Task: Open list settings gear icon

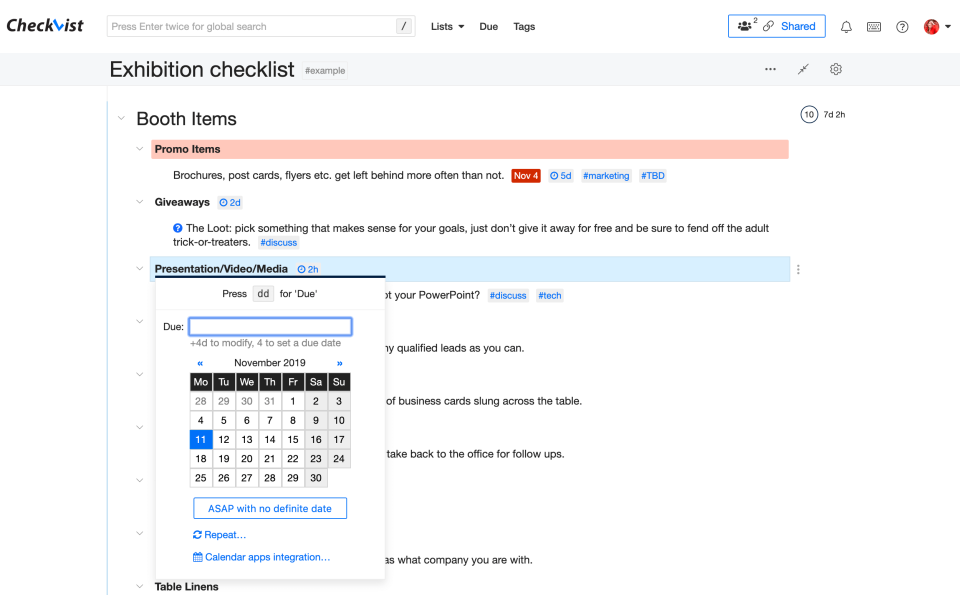Action: 836,69
